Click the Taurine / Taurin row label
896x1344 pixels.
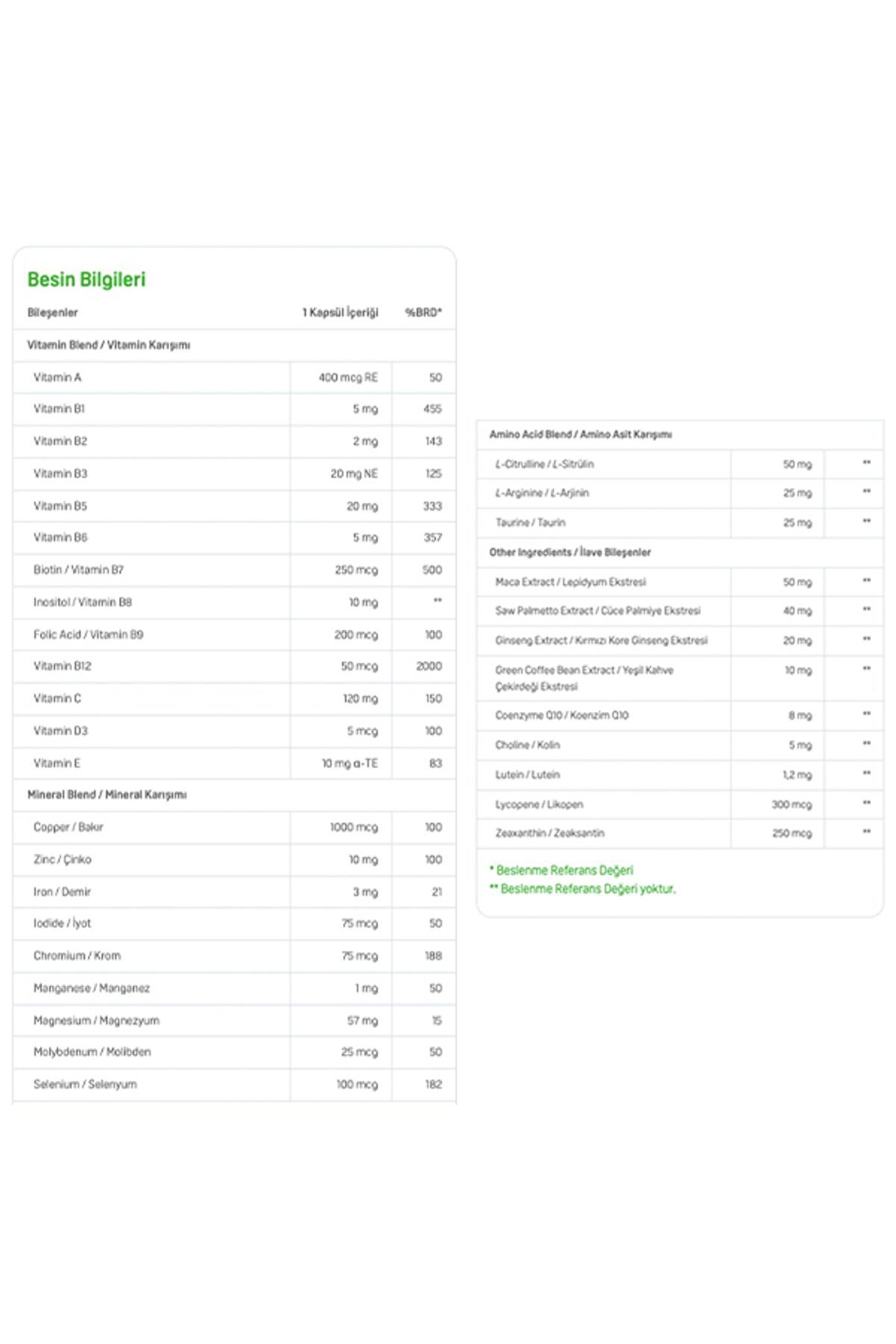coord(530,523)
